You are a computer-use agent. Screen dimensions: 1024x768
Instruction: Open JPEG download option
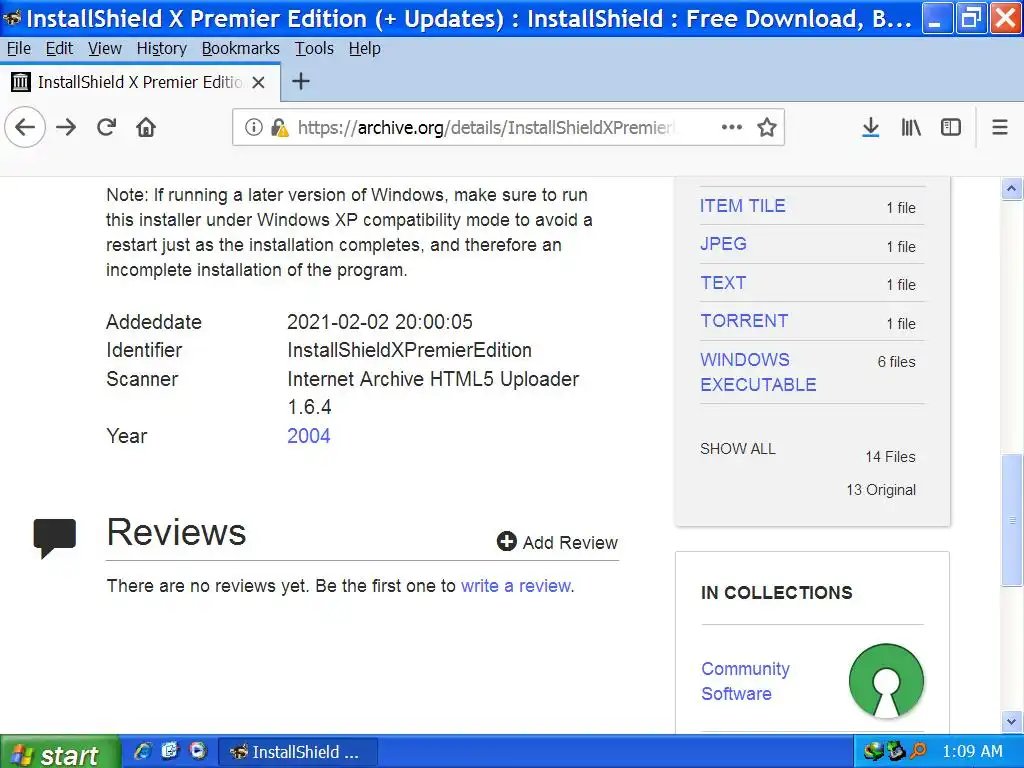723,244
